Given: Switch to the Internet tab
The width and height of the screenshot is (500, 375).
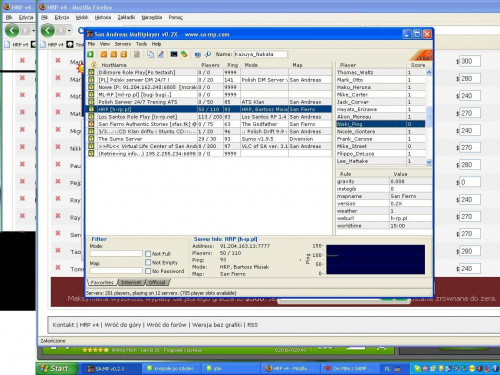Looking at the screenshot, I should click(x=131, y=283).
